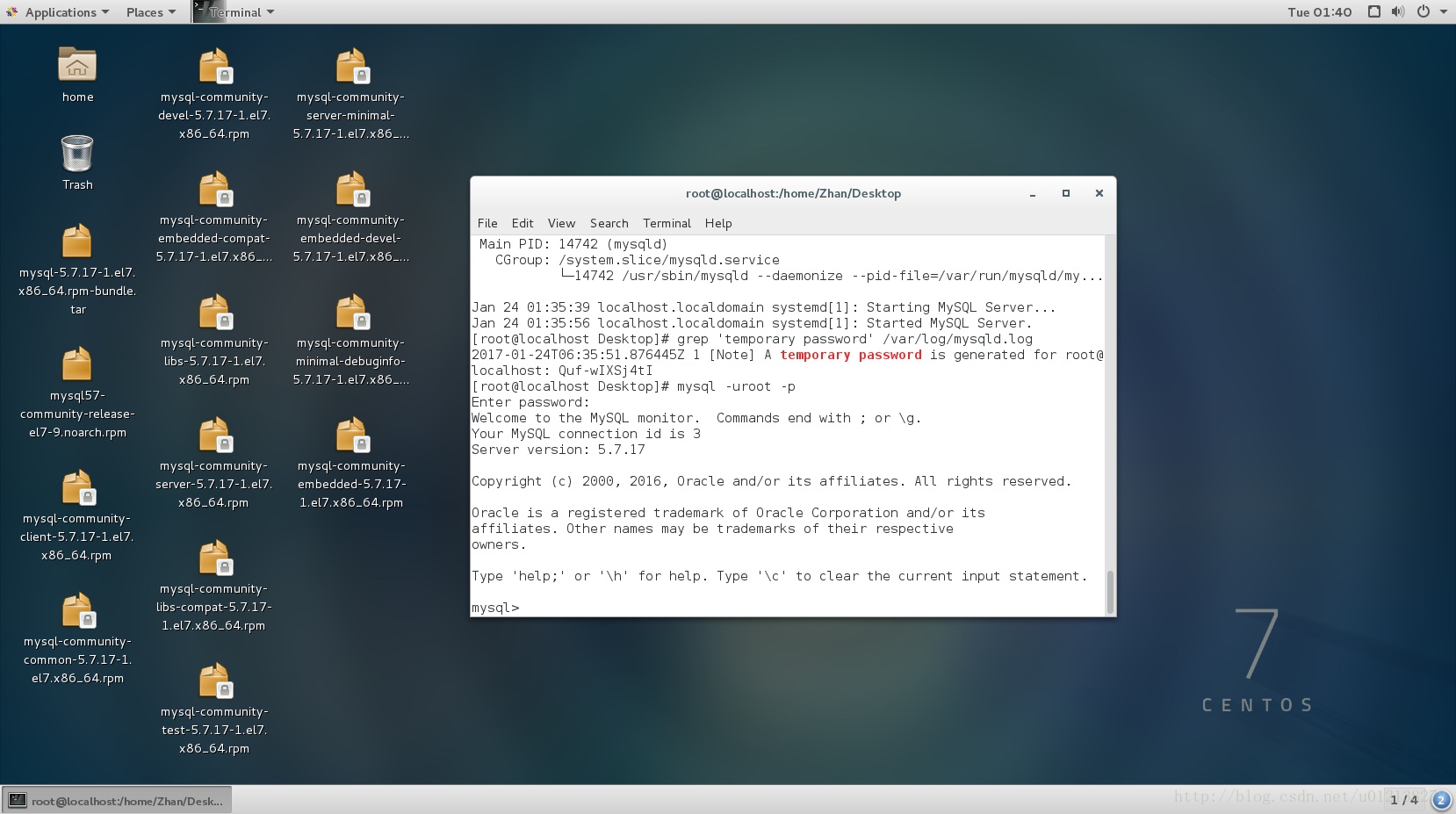Click the 'CGroup: /system.slice/mysqld.service' line

pos(638,260)
